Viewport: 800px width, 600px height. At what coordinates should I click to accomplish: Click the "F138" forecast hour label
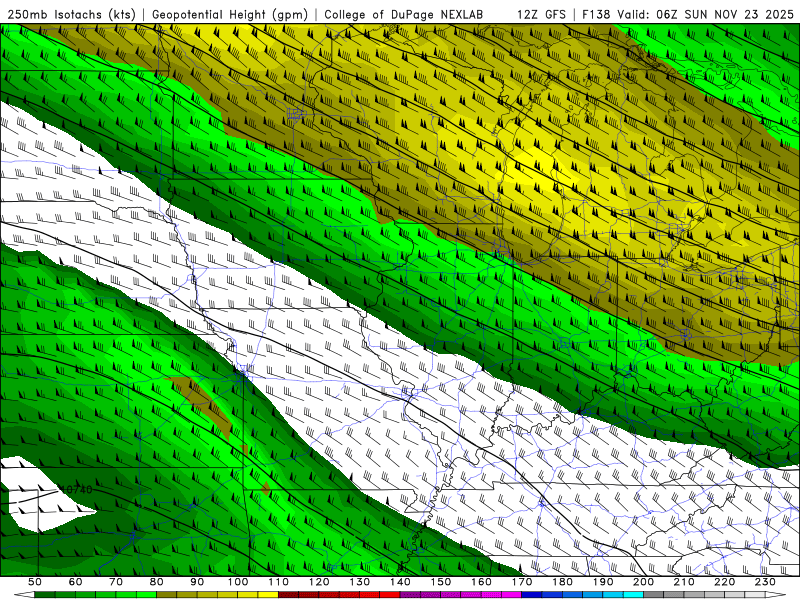[596, 14]
